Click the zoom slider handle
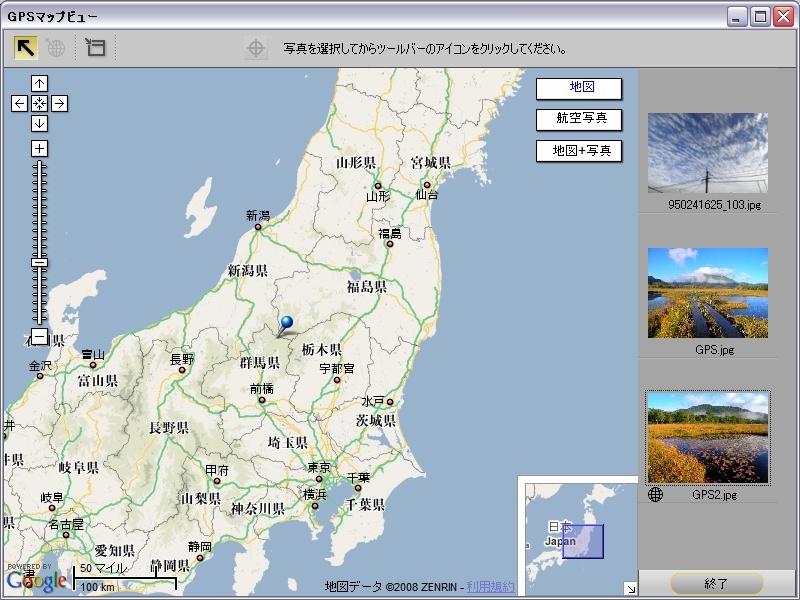 pos(39,263)
